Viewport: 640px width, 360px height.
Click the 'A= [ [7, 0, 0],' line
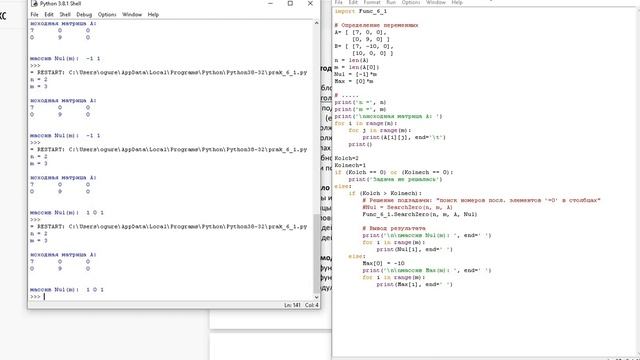point(360,32)
